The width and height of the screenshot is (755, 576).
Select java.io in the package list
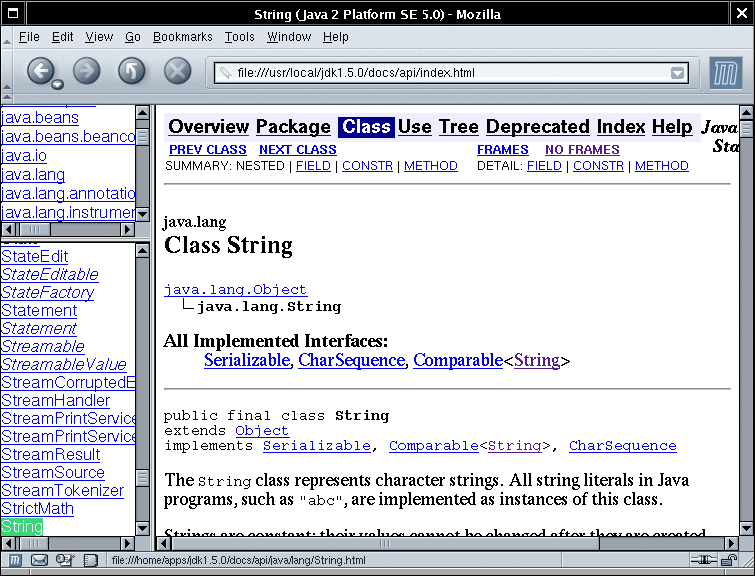pos(24,155)
